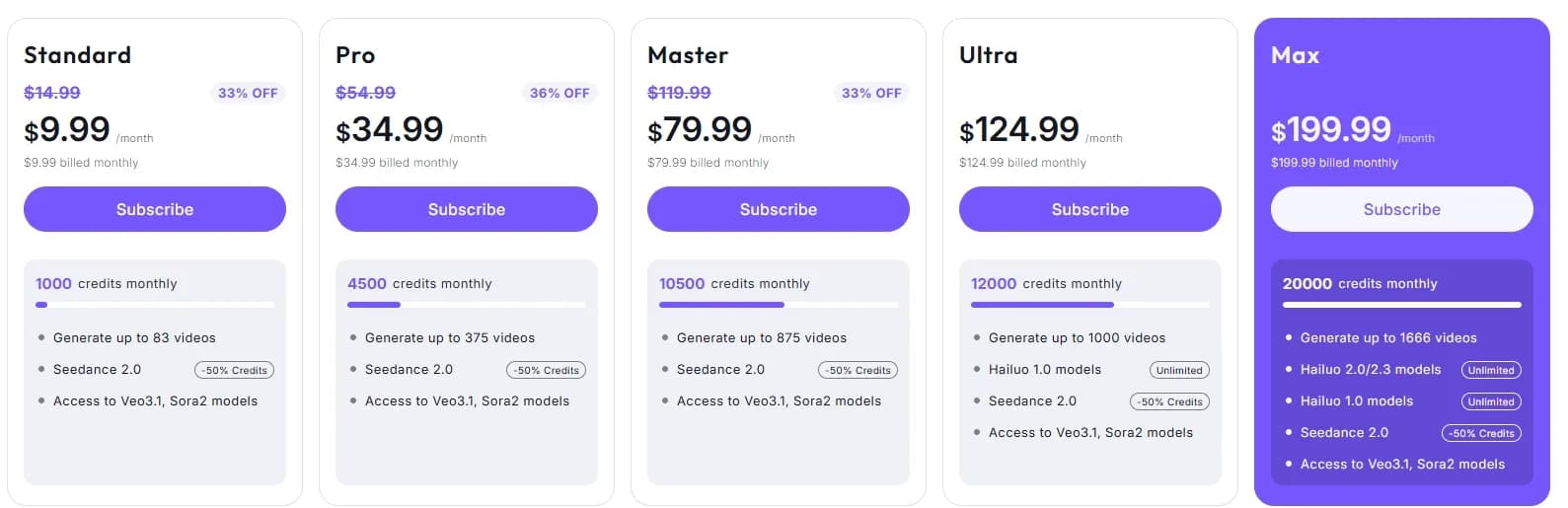Click the Standard plan's -50% Credits tag

click(x=235, y=370)
